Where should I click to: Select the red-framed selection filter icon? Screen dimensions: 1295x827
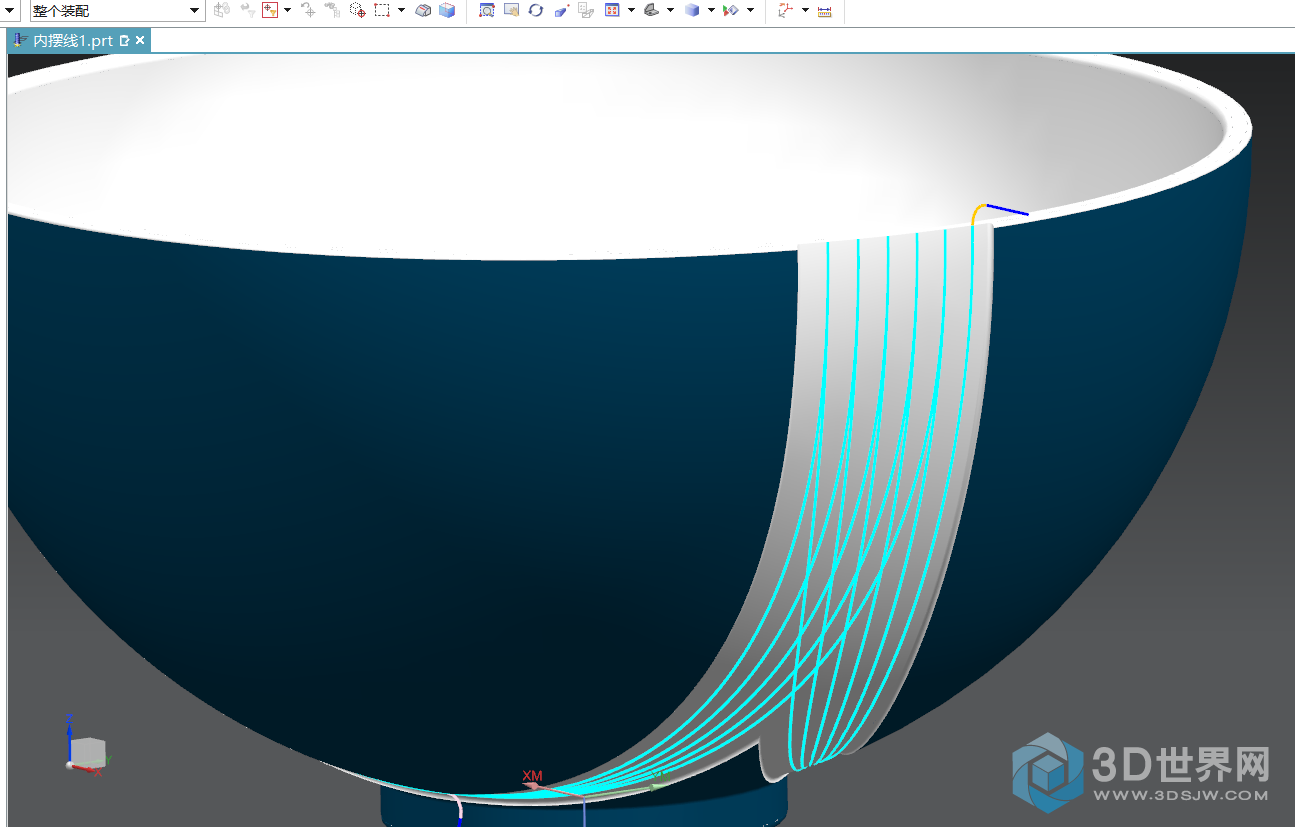tap(270, 10)
